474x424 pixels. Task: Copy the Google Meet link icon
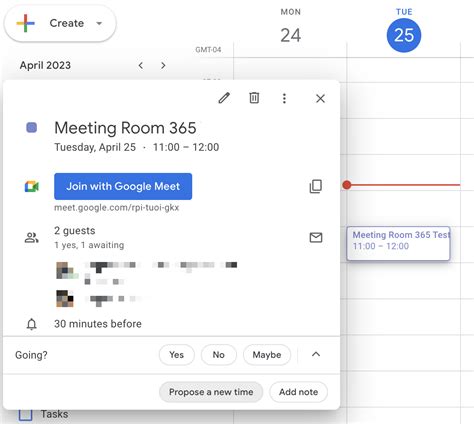316,186
